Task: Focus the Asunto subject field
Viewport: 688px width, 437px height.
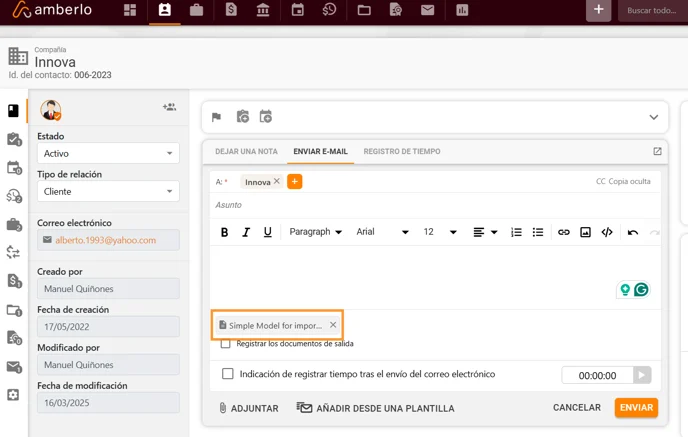Action: [435, 205]
